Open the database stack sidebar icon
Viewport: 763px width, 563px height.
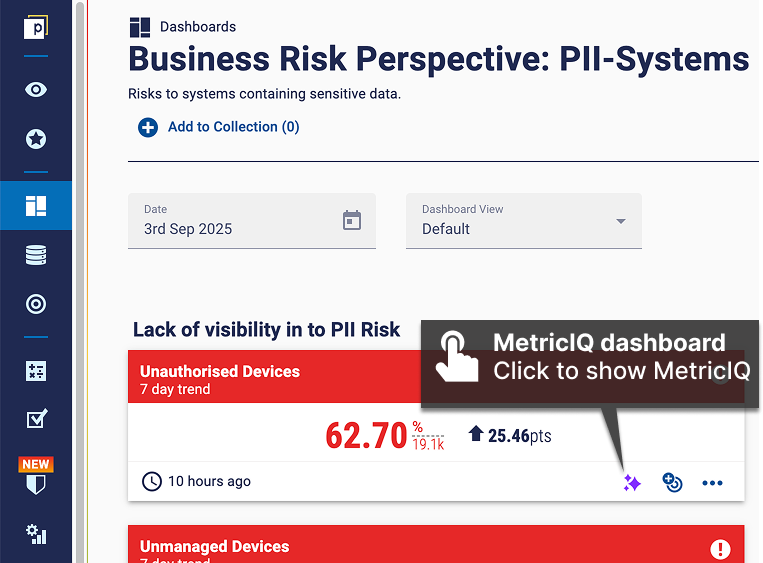click(36, 255)
